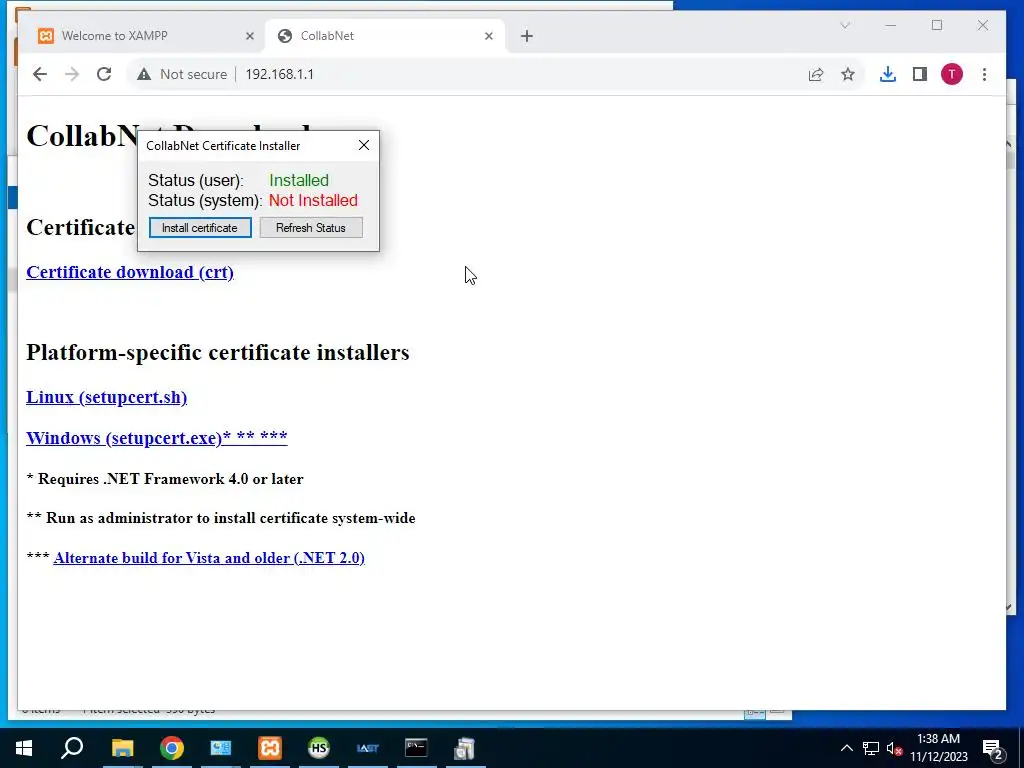Open a new browser tab
Screen dimensions: 1024x768
(527, 36)
